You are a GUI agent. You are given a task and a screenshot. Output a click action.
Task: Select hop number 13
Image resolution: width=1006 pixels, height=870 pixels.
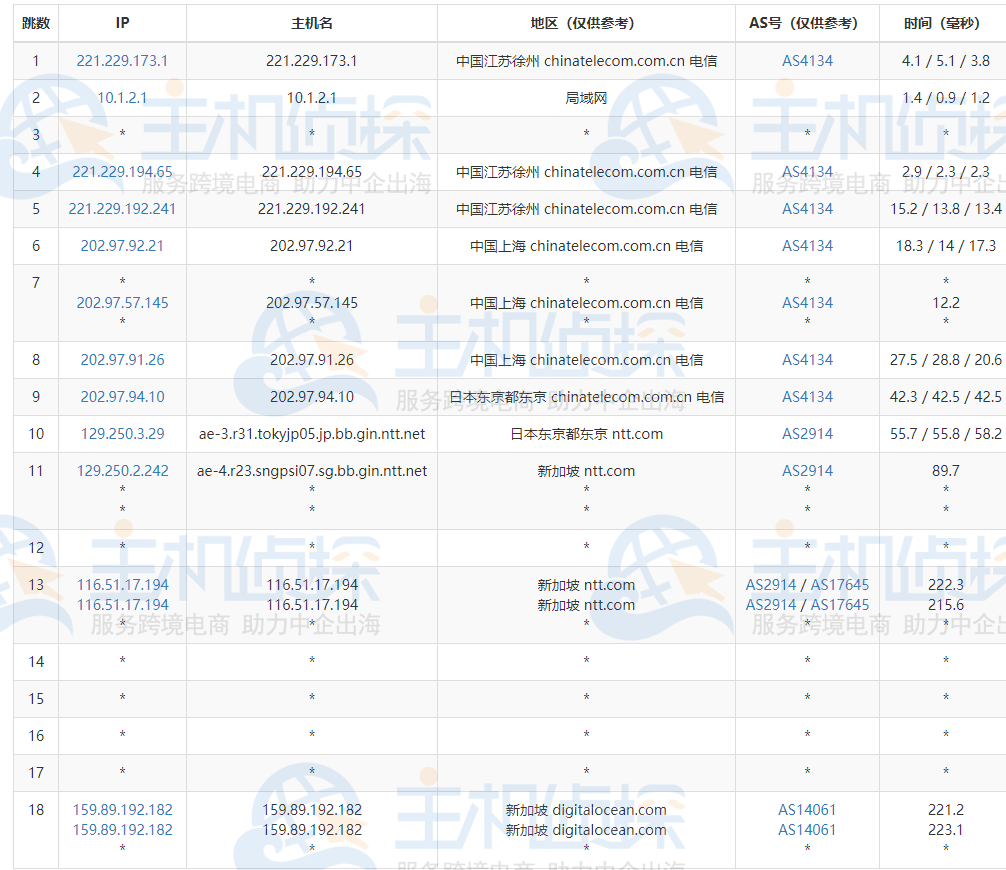[36, 585]
